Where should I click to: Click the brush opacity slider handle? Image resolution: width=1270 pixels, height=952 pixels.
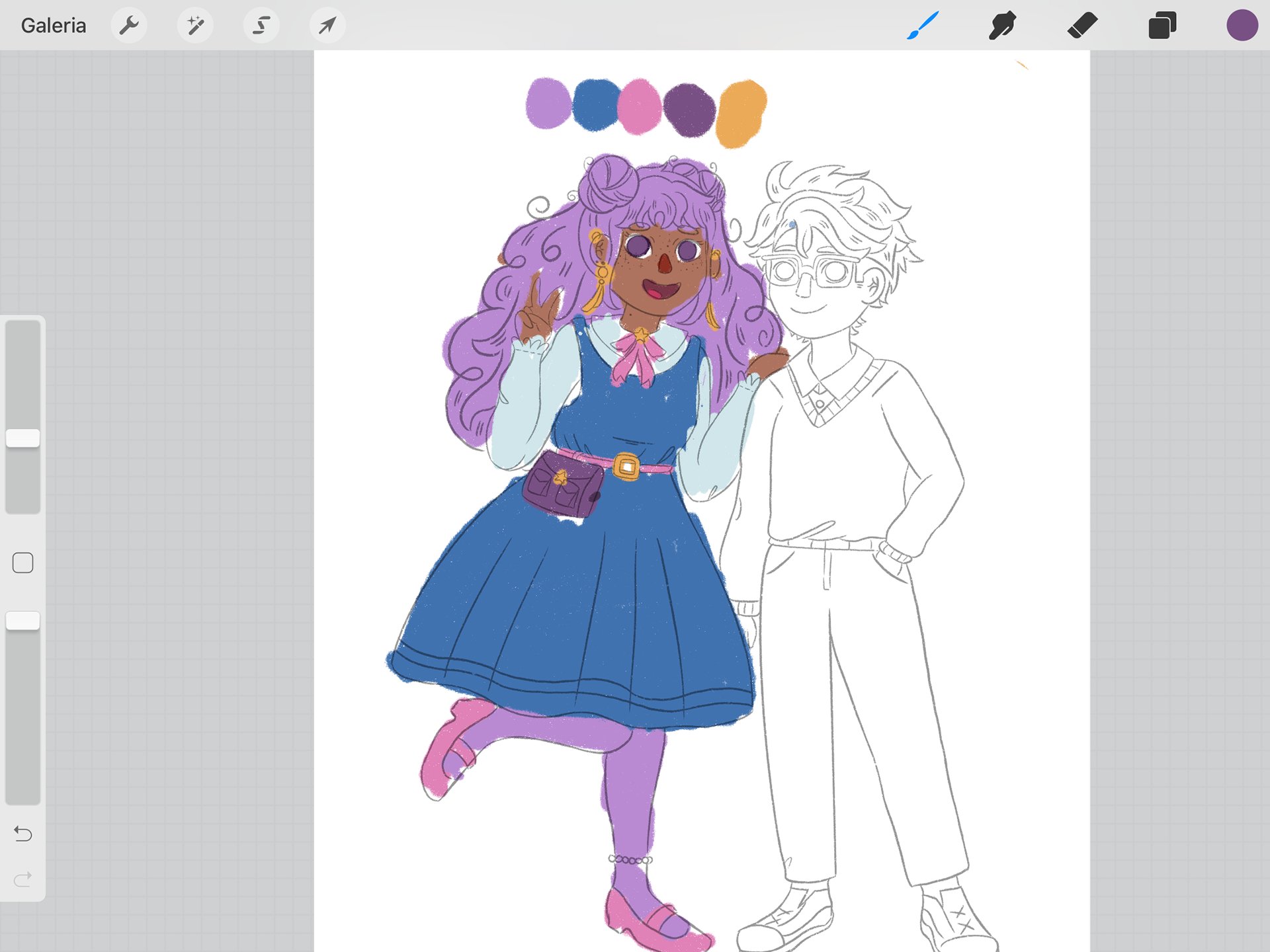point(23,620)
